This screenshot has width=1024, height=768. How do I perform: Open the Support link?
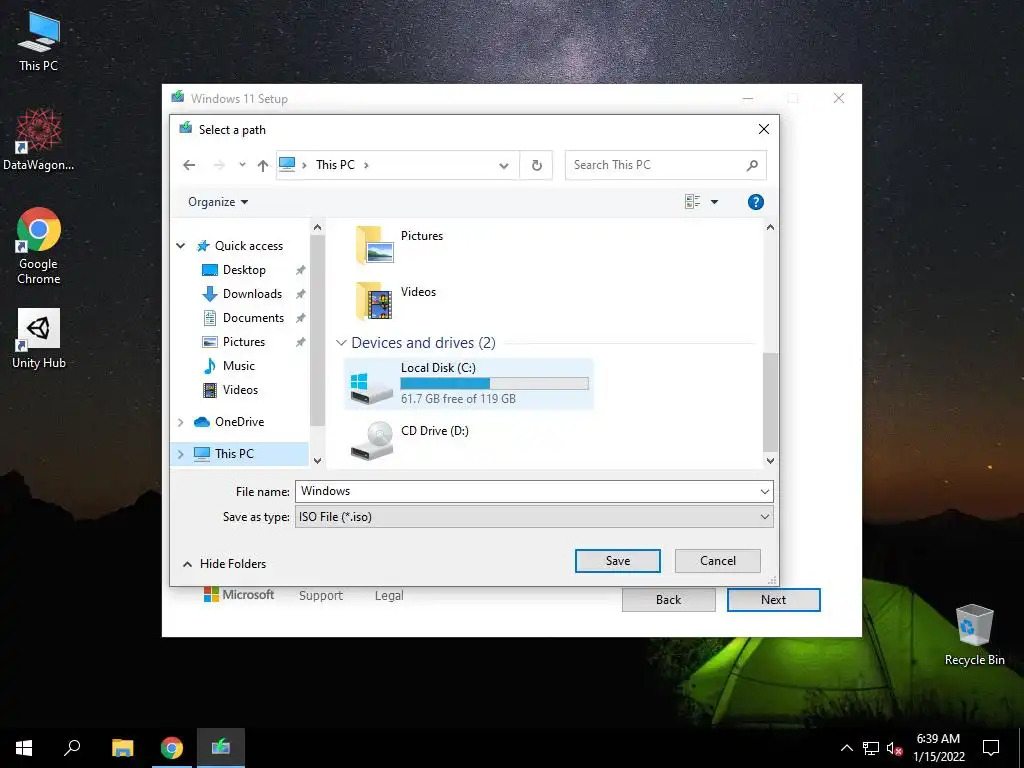click(321, 596)
